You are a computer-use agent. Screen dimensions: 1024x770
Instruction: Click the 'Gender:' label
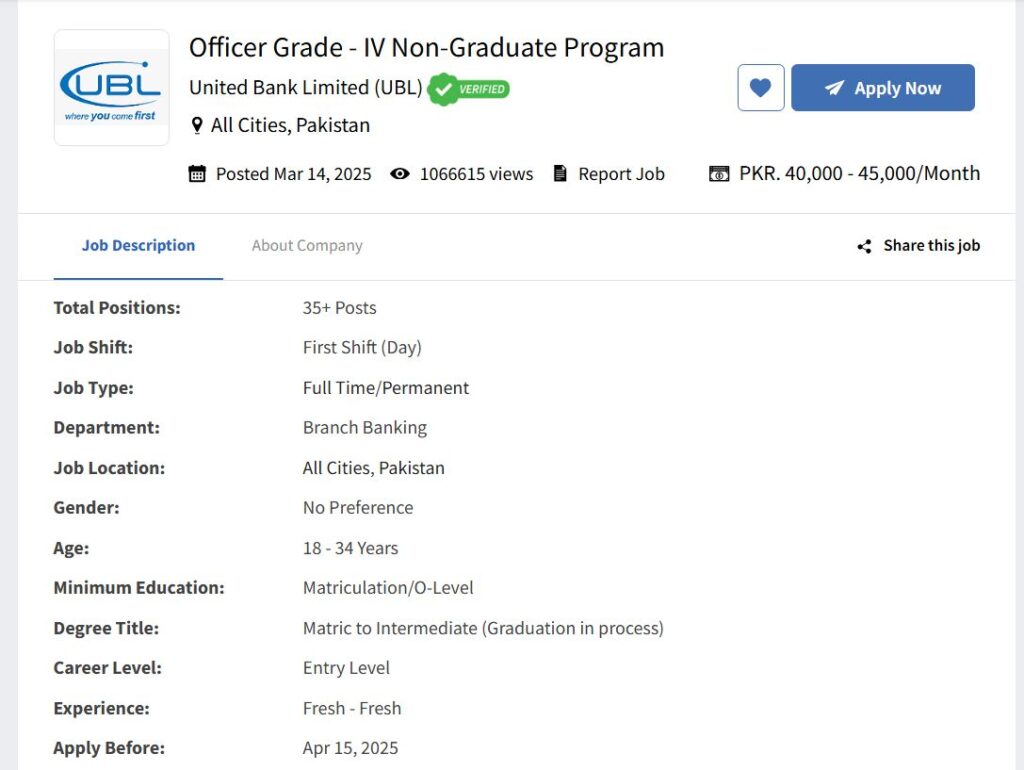coord(87,507)
